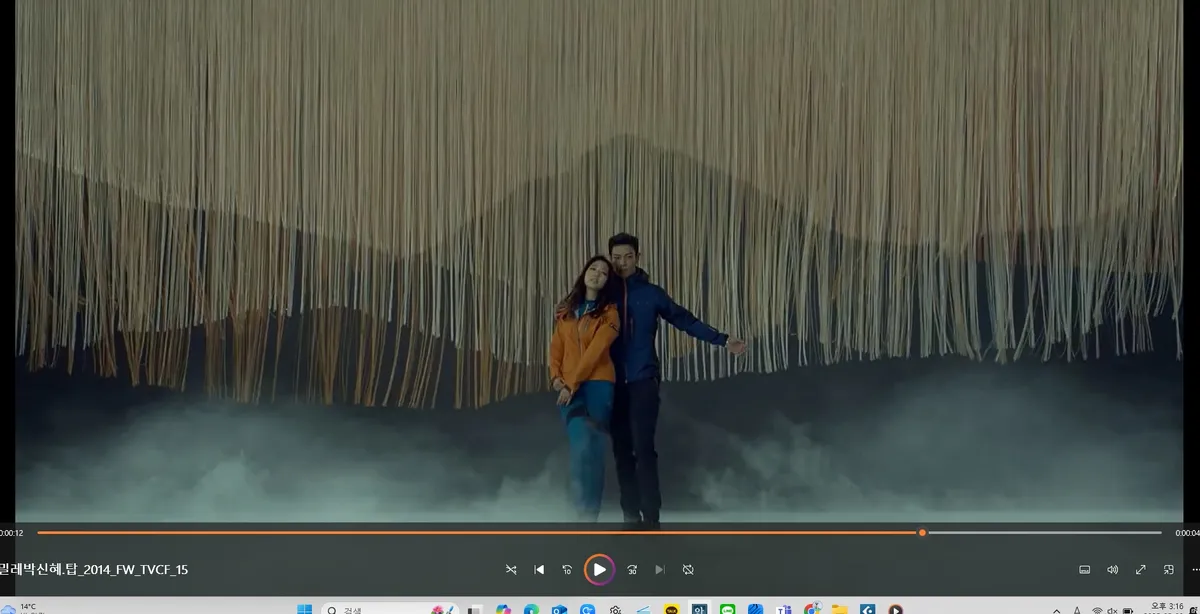Viewport: 1200px width, 614px height.
Task: Click the seek bar position handle
Action: [x=922, y=532]
